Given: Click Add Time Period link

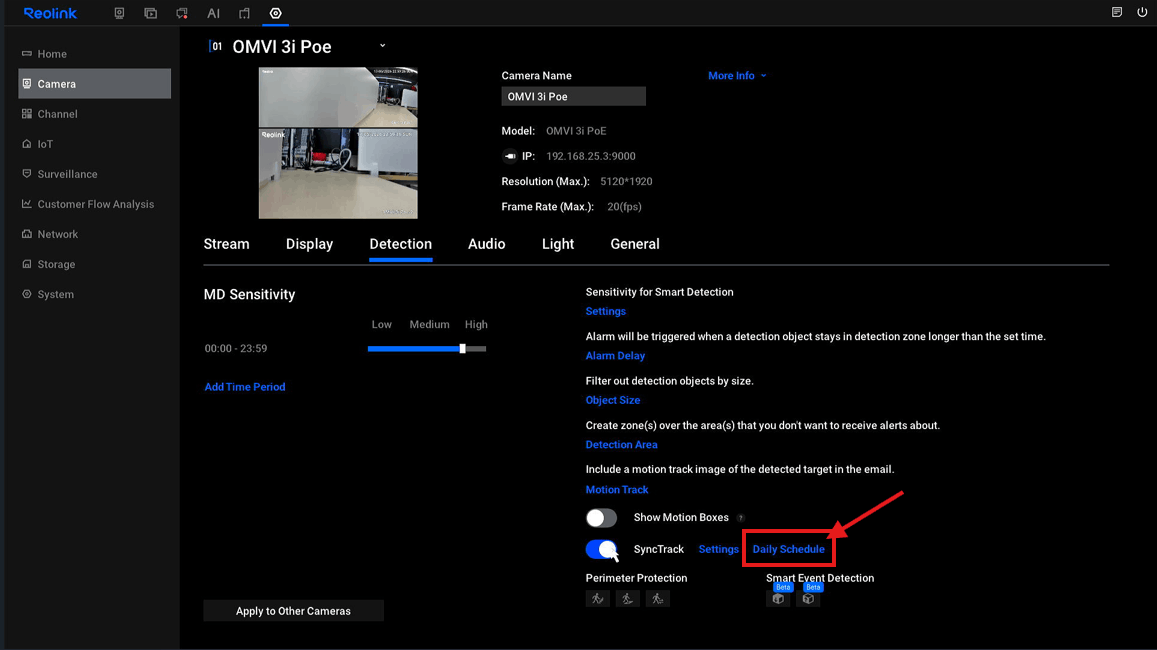Looking at the screenshot, I should [x=245, y=387].
